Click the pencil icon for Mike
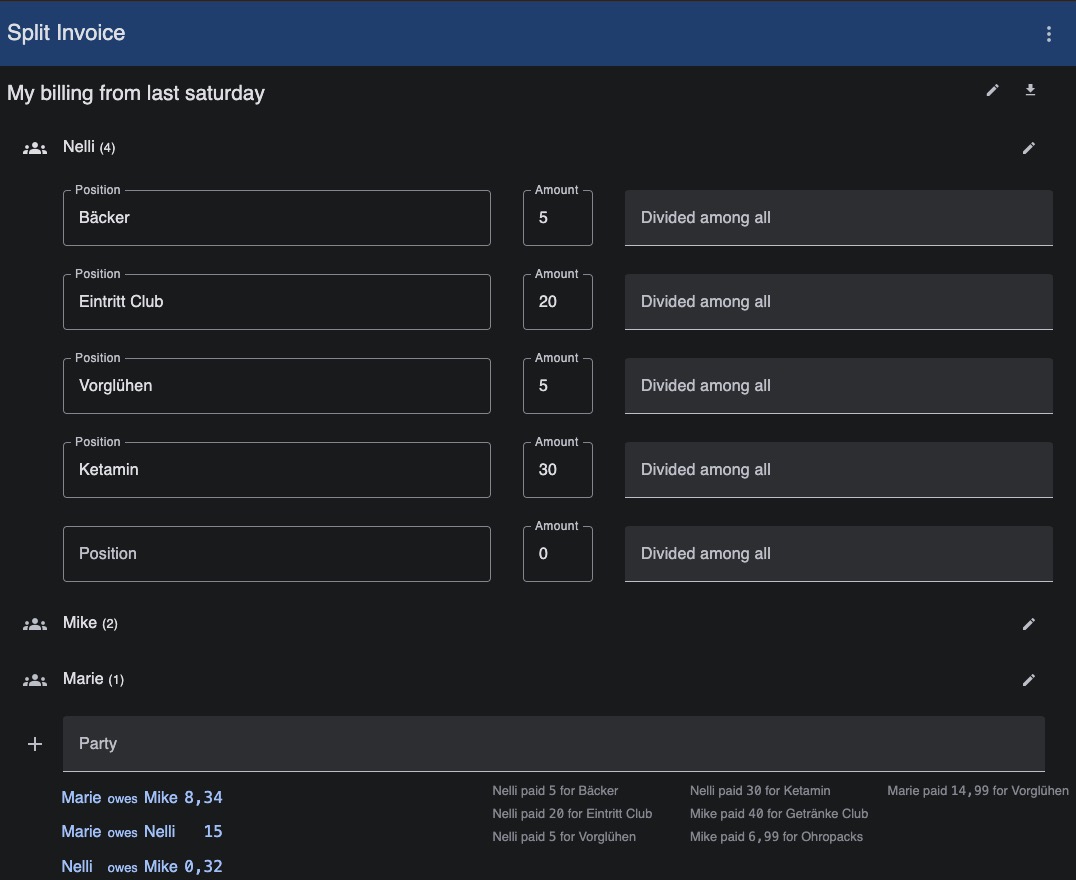1076x880 pixels. 1028,624
